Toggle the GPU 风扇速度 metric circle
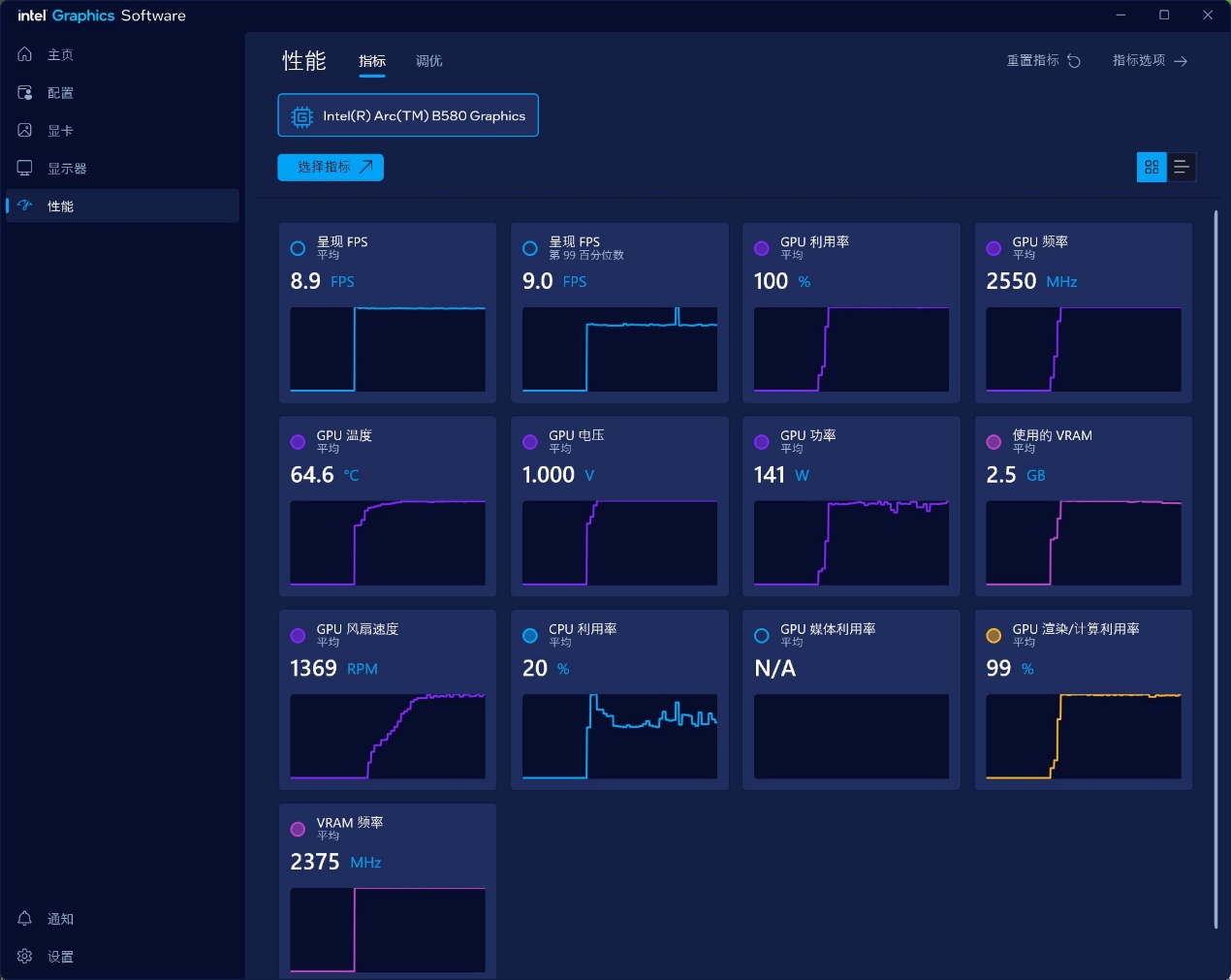 (x=299, y=636)
